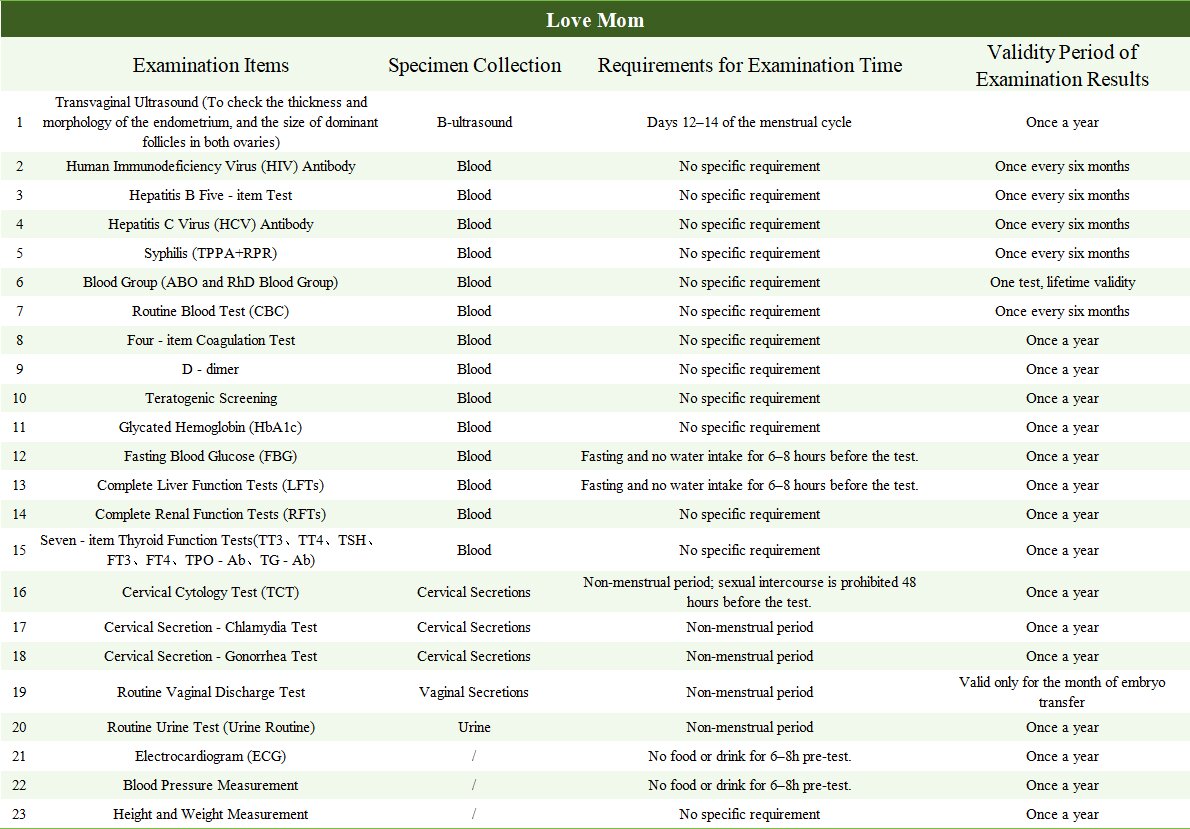
Task: Select the Examination Items column header
Action: coord(210,66)
